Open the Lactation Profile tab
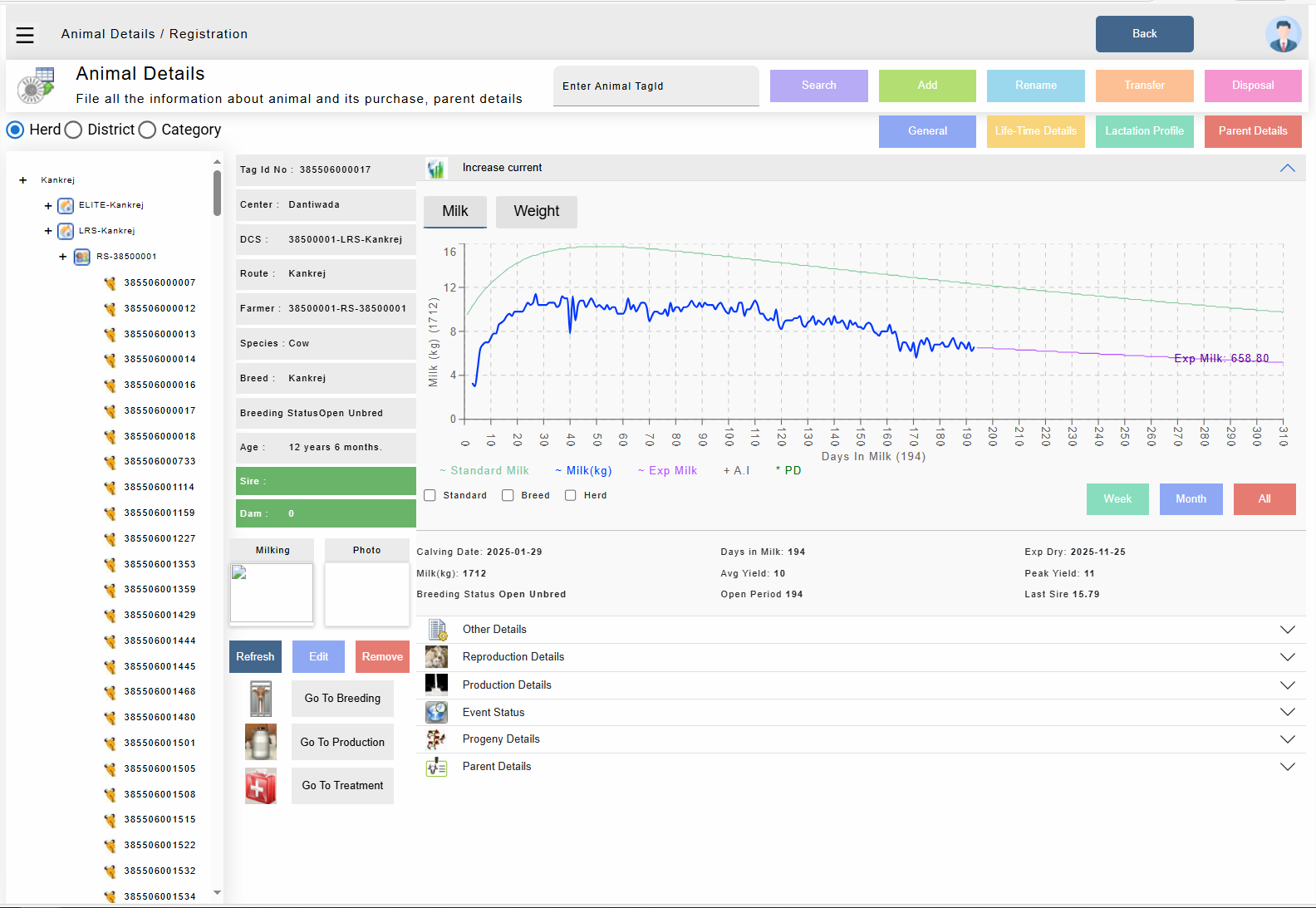The image size is (1316, 908). (x=1144, y=131)
